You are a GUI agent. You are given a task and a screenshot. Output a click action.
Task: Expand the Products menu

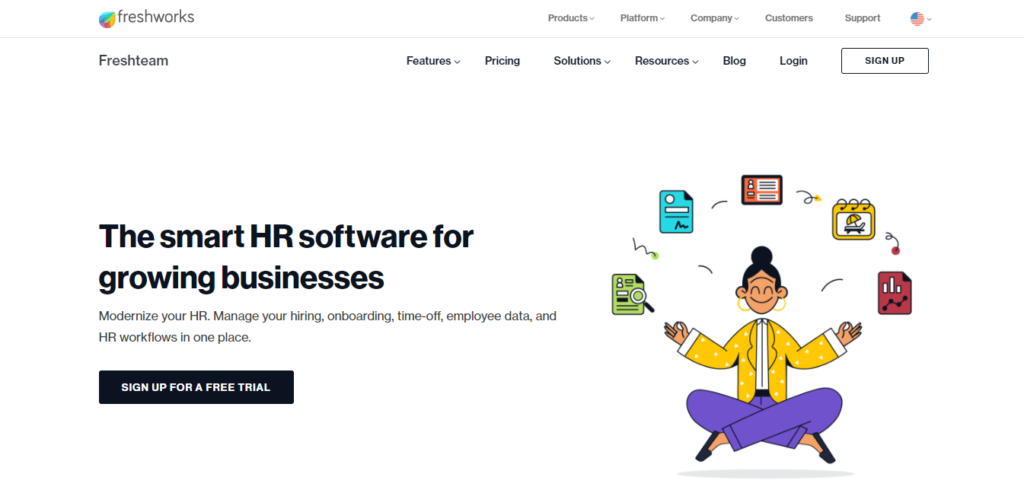(571, 18)
